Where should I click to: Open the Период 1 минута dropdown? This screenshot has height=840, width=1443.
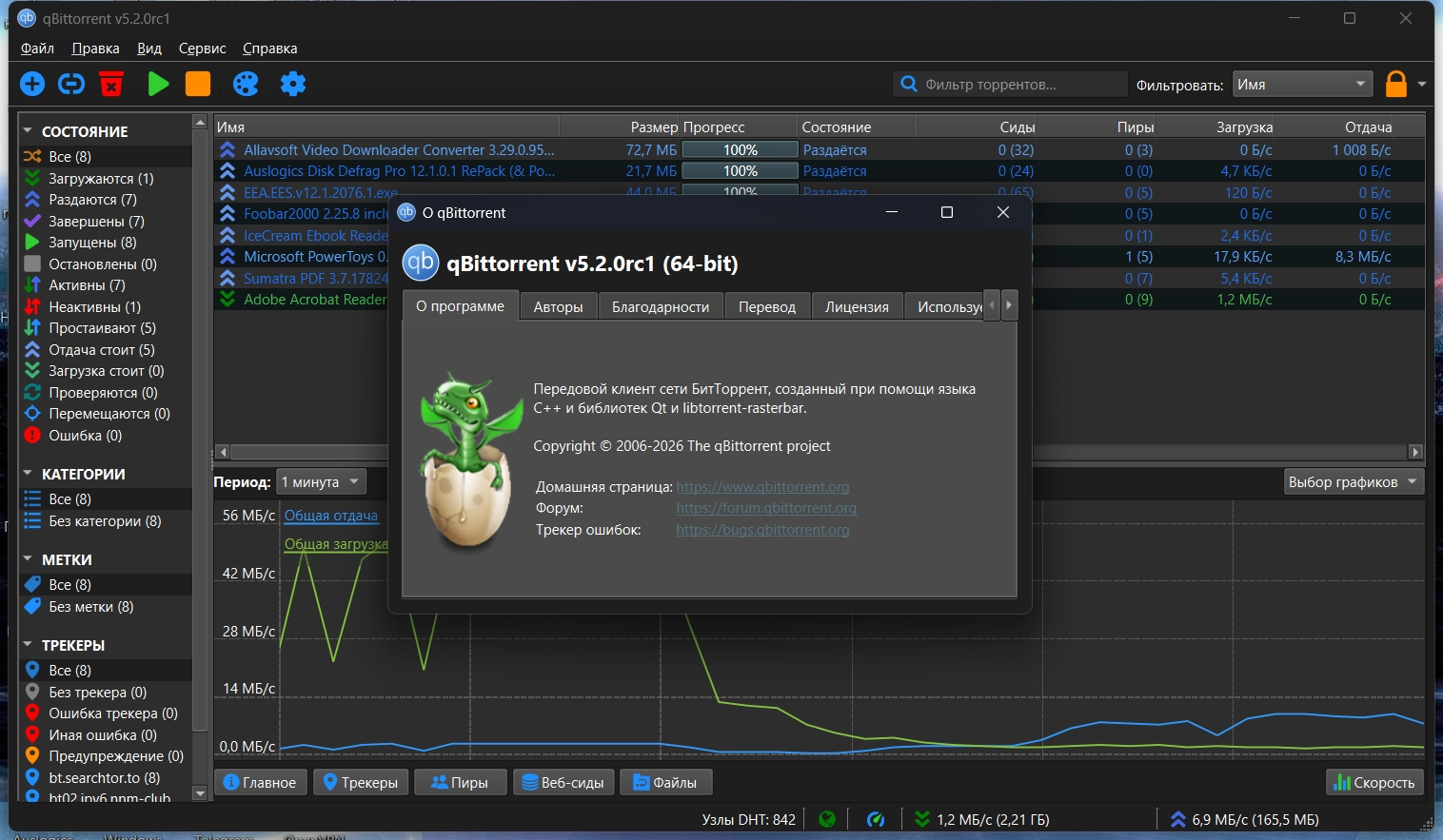(320, 482)
